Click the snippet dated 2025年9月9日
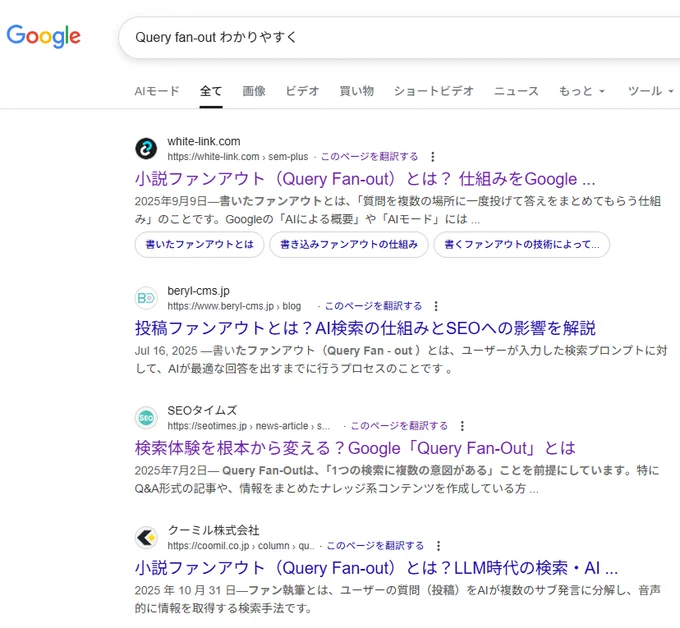Image resolution: width=680 pixels, height=628 pixels. coord(398,210)
